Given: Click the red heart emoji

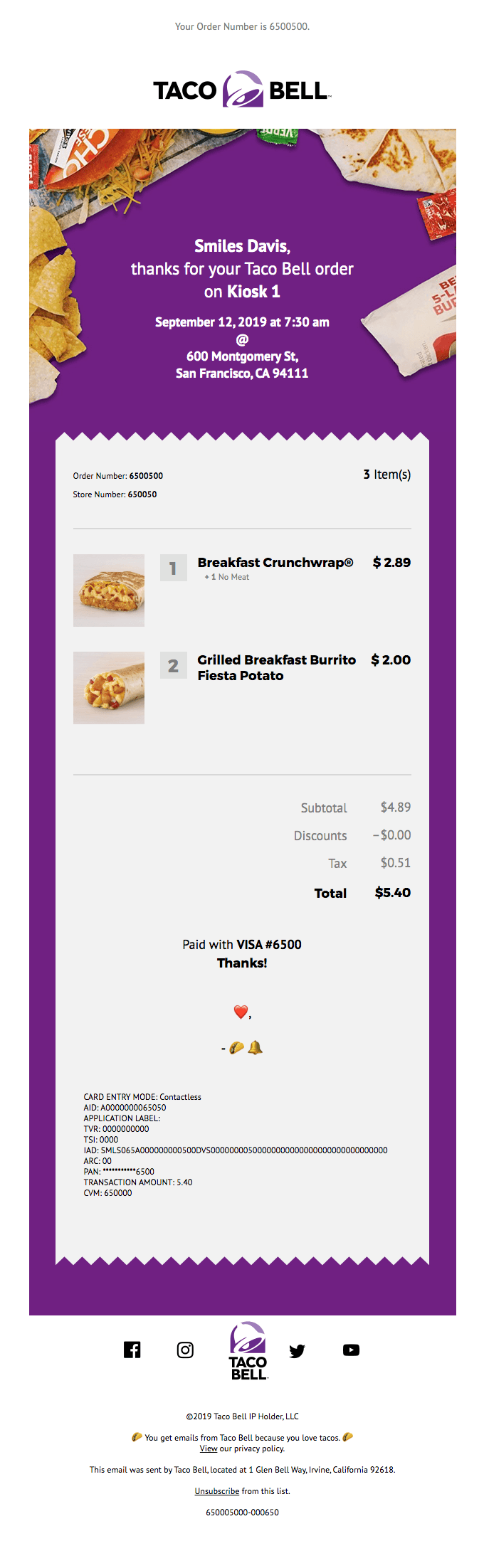Looking at the screenshot, I should [241, 1012].
